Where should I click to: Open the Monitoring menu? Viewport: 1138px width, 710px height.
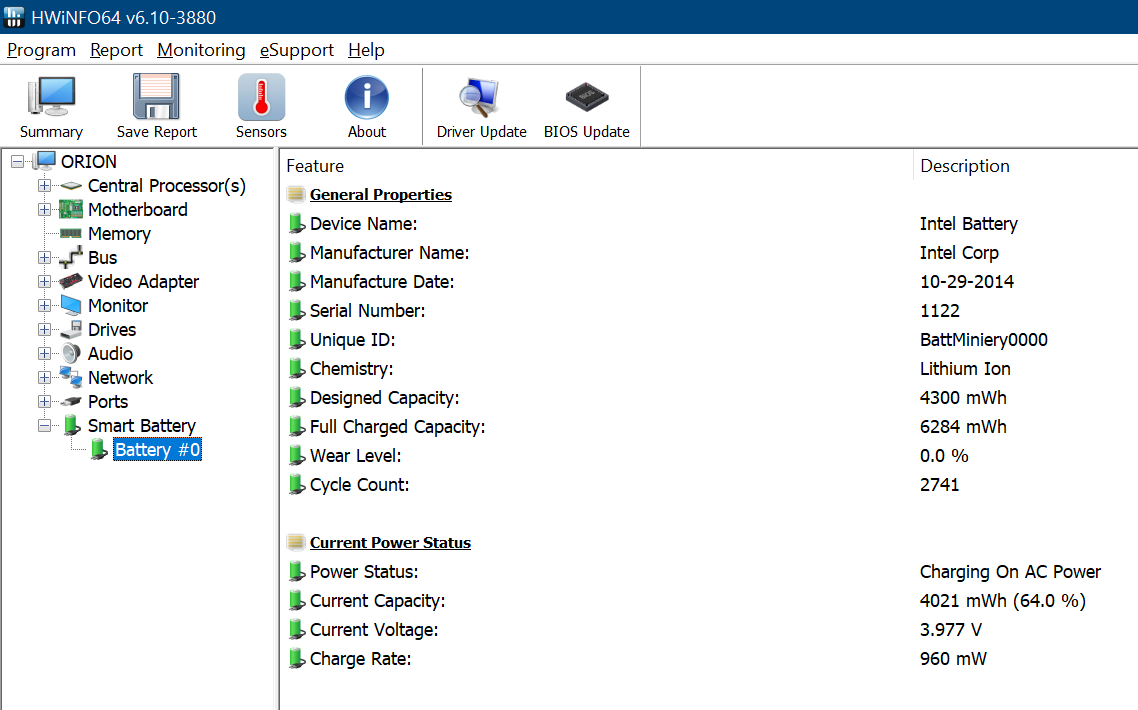201,50
